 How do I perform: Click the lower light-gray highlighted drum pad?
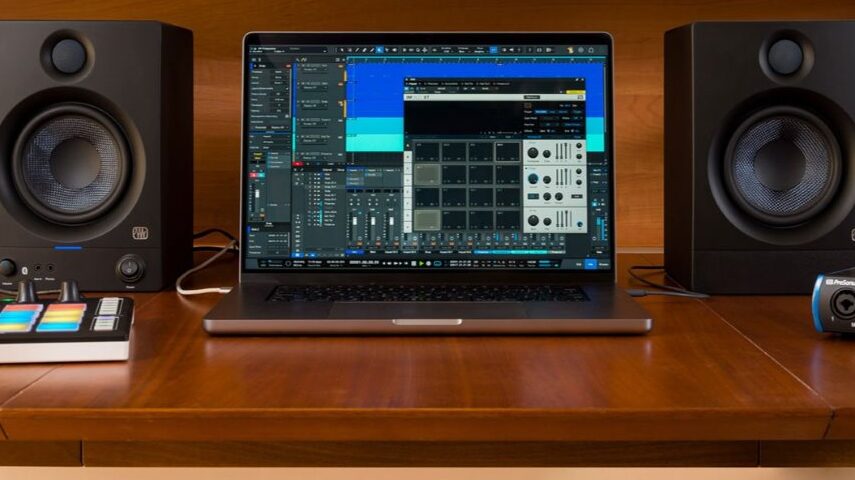[427, 220]
